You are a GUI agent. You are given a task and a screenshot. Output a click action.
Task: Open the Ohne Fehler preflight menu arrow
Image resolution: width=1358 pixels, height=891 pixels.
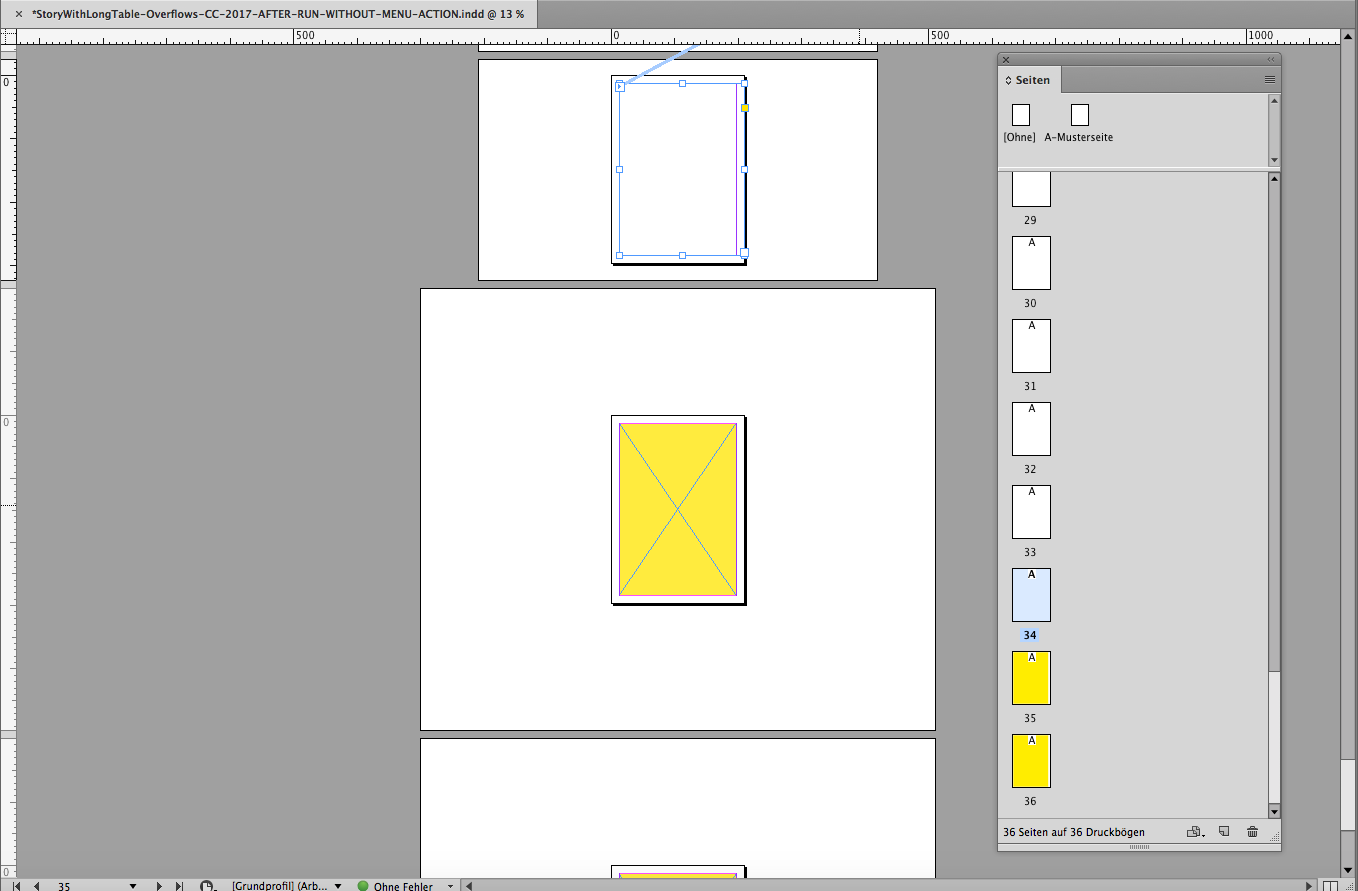[x=451, y=886]
